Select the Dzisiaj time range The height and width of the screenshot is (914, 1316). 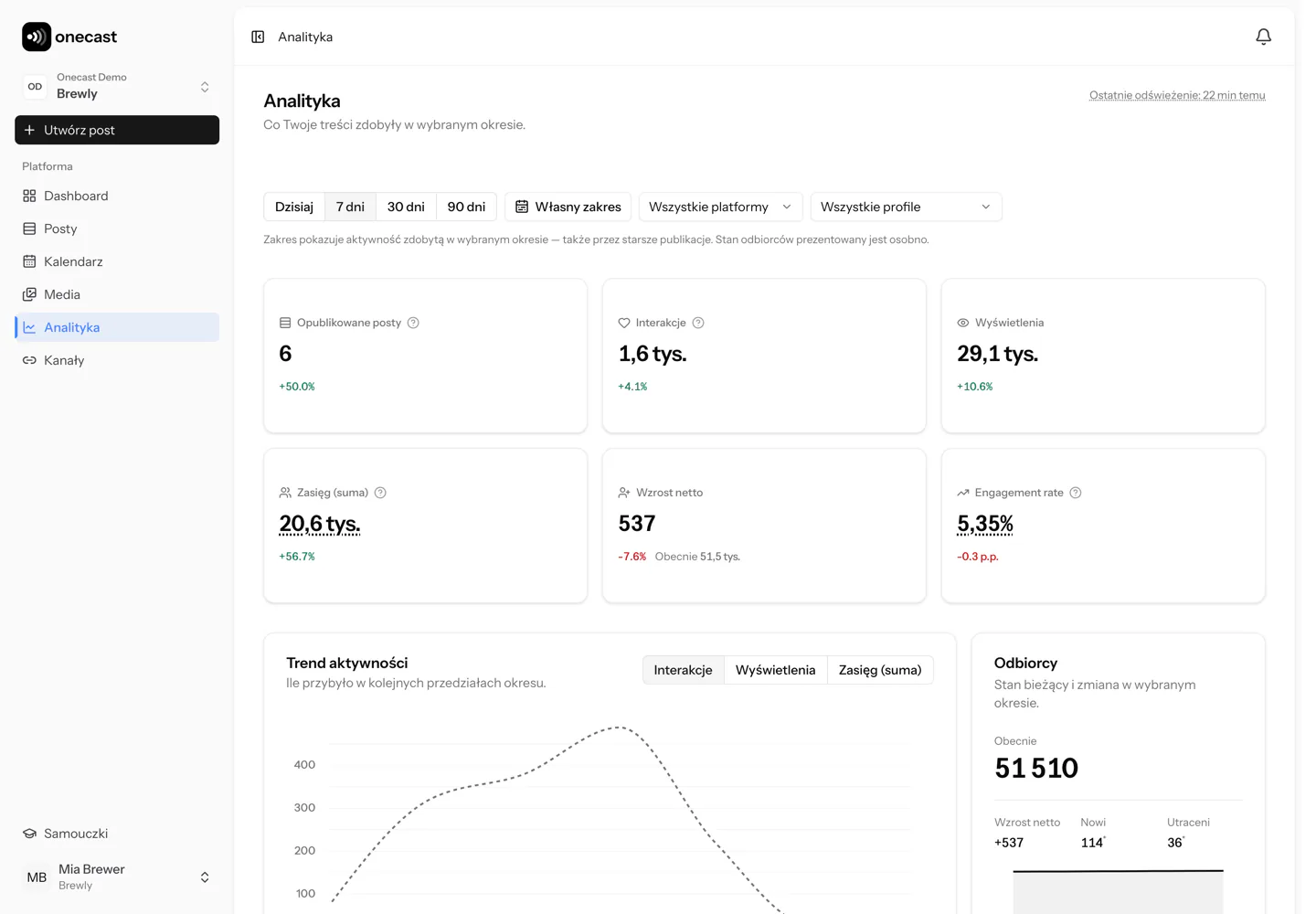click(x=294, y=207)
